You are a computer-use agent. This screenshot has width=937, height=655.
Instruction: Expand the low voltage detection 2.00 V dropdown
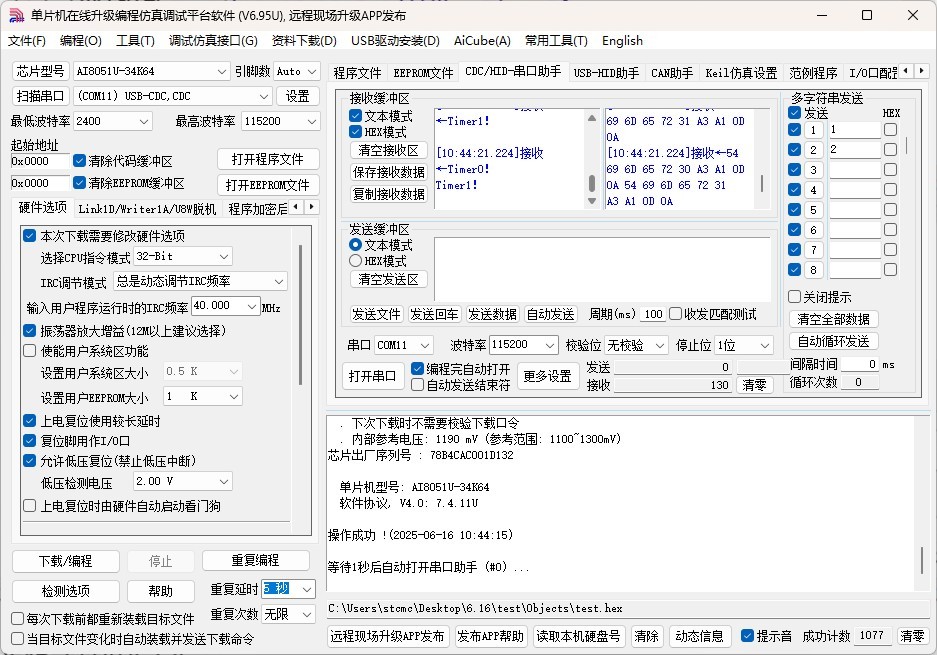pyautogui.click(x=224, y=481)
